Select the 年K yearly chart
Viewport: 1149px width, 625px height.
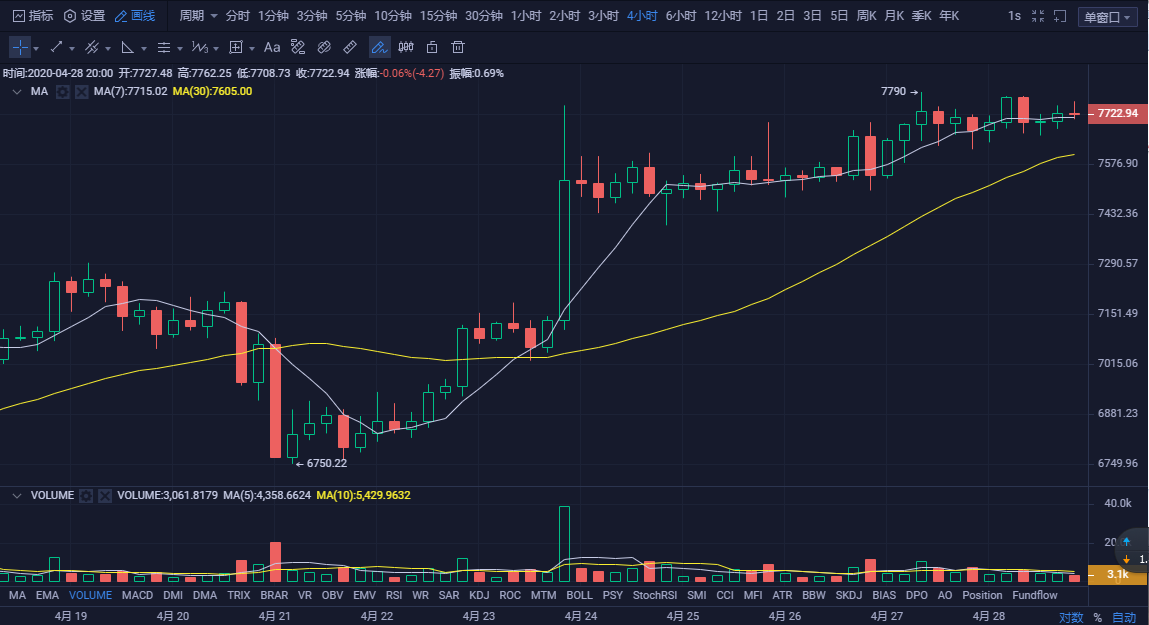click(x=949, y=15)
